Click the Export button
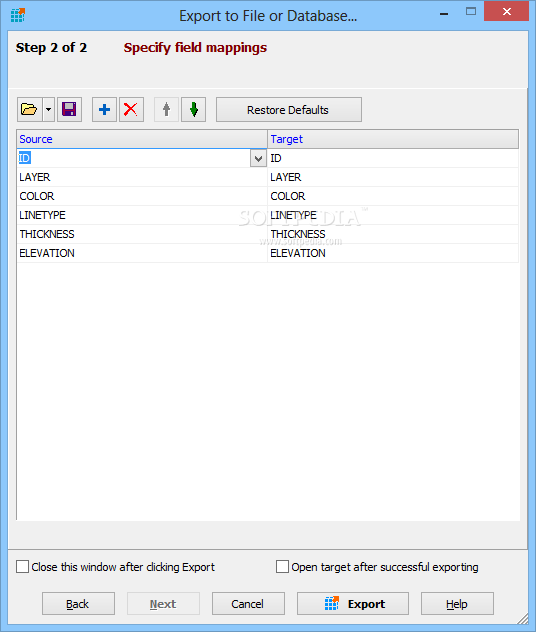Image resolution: width=536 pixels, height=632 pixels. coord(353,604)
